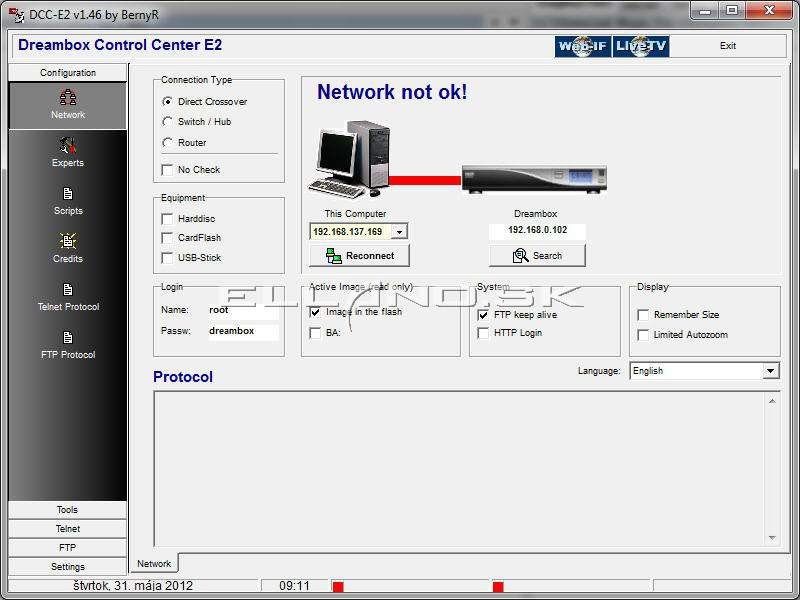Image resolution: width=800 pixels, height=600 pixels.
Task: Tick the USB-Stick equipment checkbox
Action: [167, 258]
